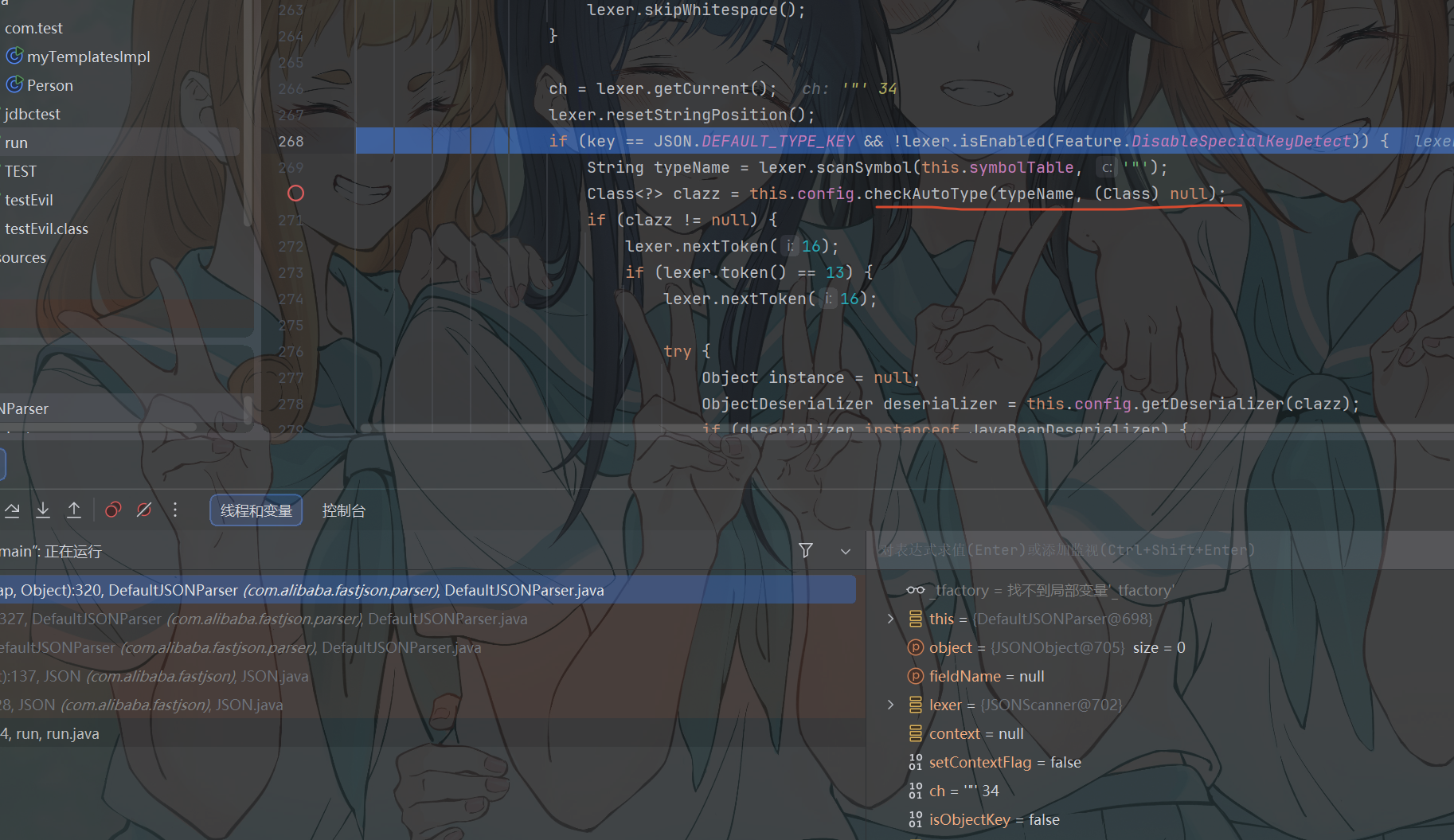Click the 'if (clazz != null) {' code line
This screenshot has height=840, width=1454.
pos(682,220)
